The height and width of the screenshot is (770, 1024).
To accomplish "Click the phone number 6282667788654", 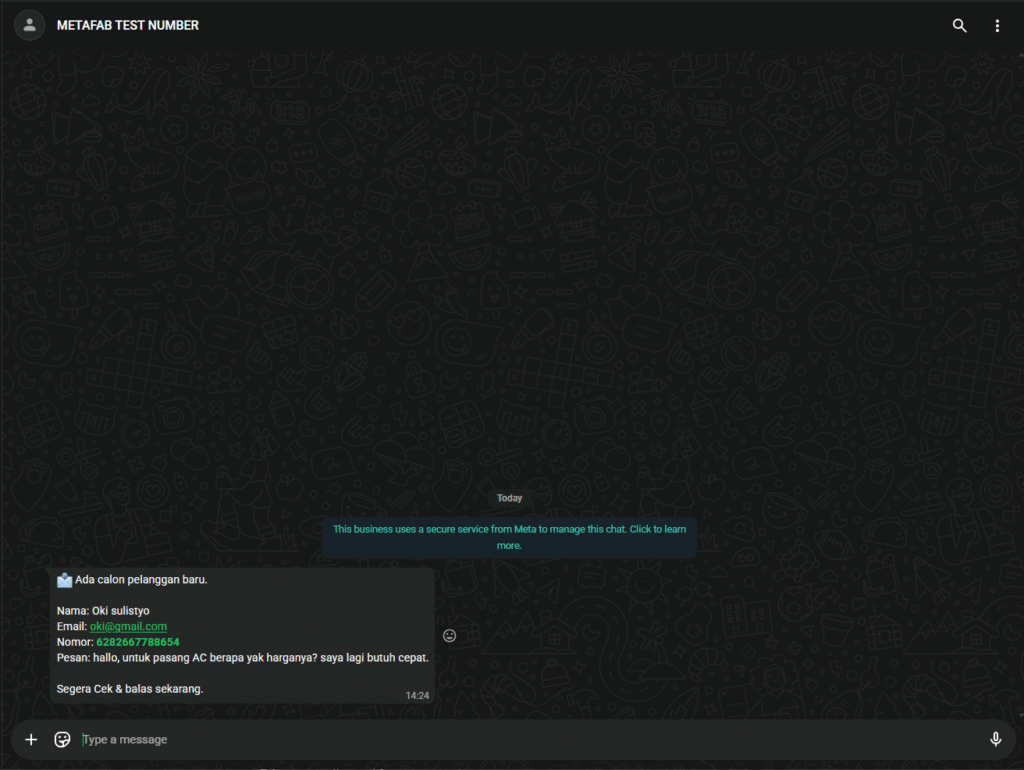I will (137, 642).
